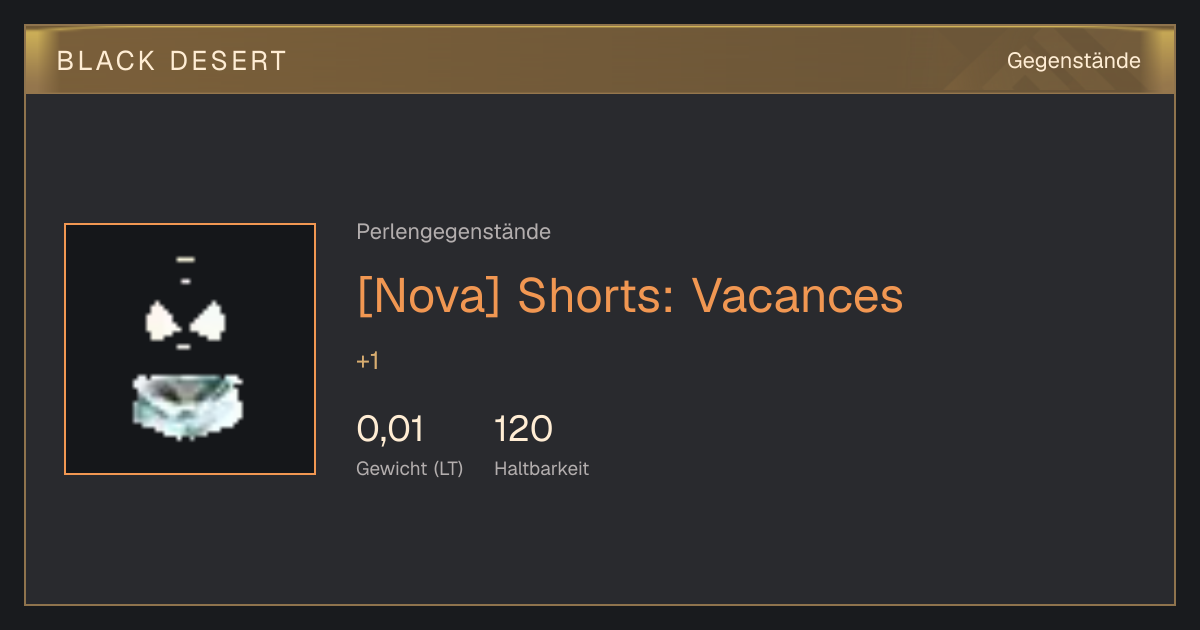Select the item icon thumbnail box
The width and height of the screenshot is (1200, 630).
tap(190, 349)
